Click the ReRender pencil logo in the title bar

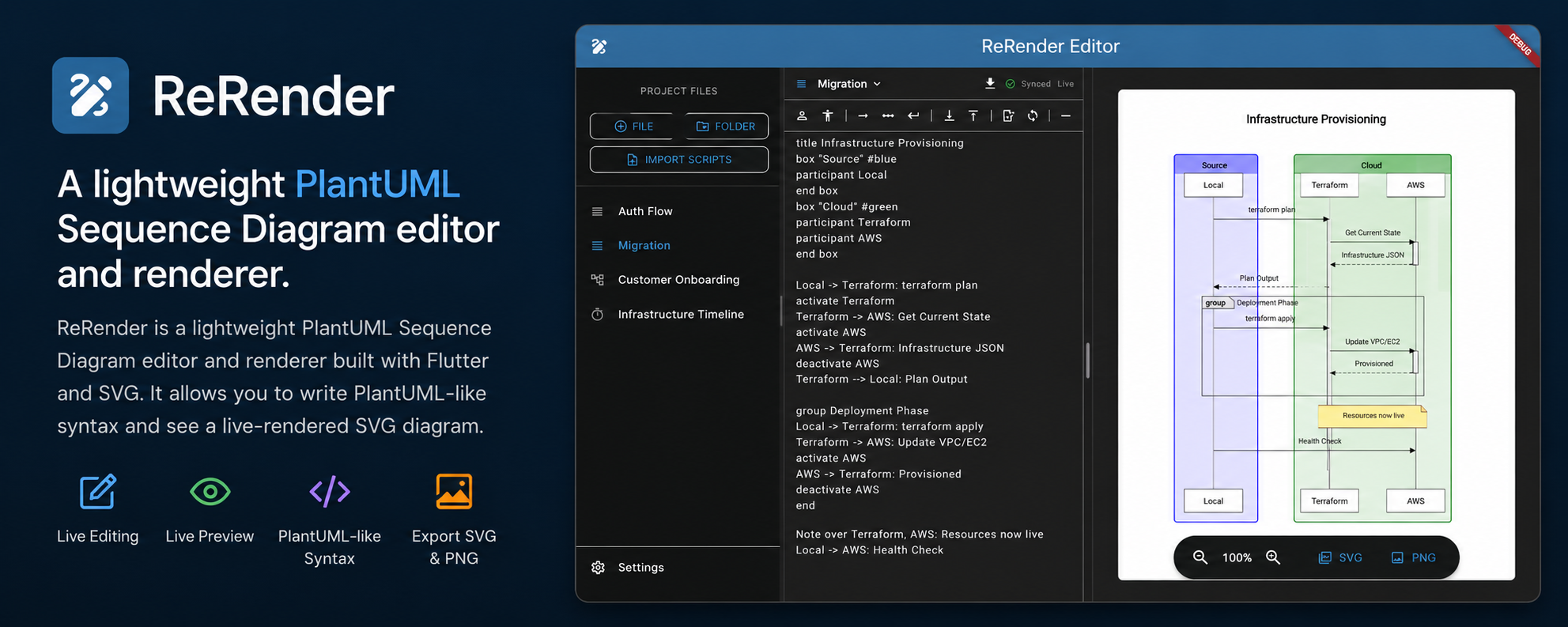coord(599,47)
